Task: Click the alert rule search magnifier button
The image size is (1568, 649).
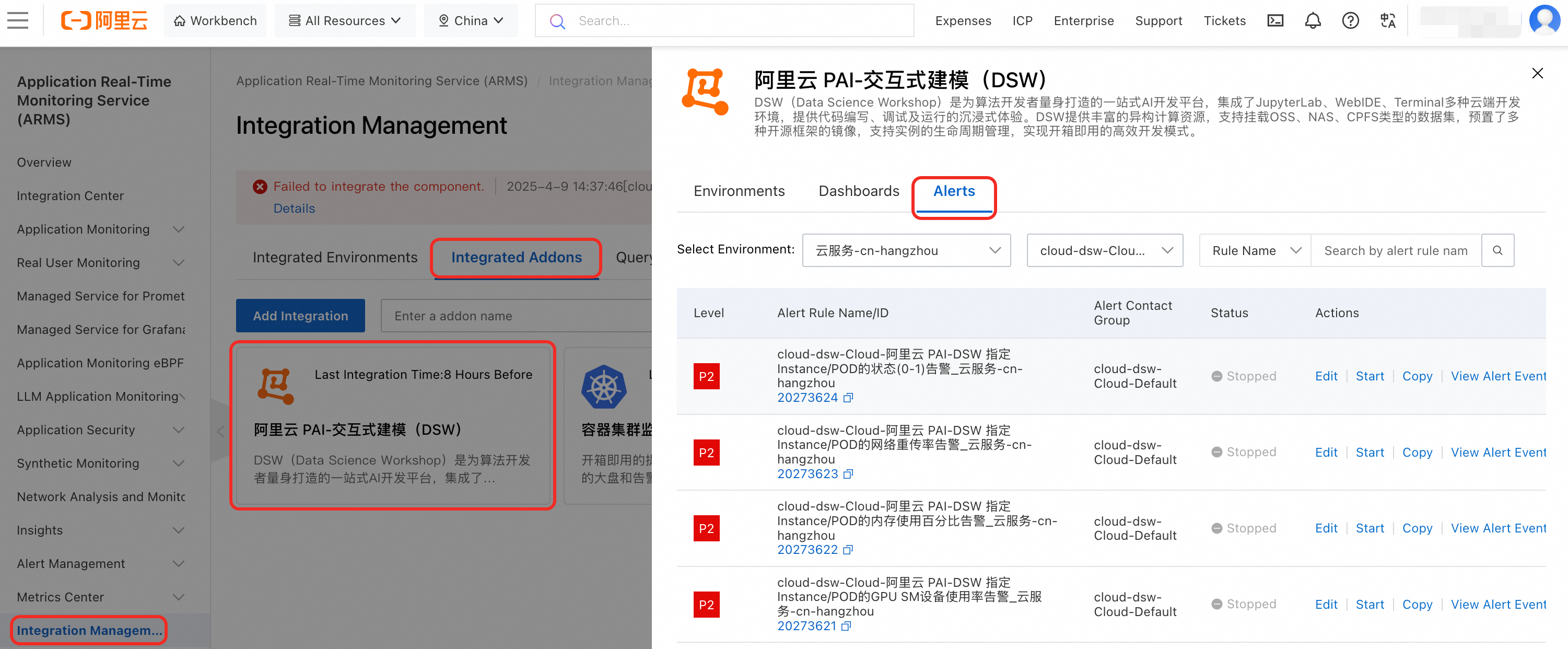Action: (1497, 250)
